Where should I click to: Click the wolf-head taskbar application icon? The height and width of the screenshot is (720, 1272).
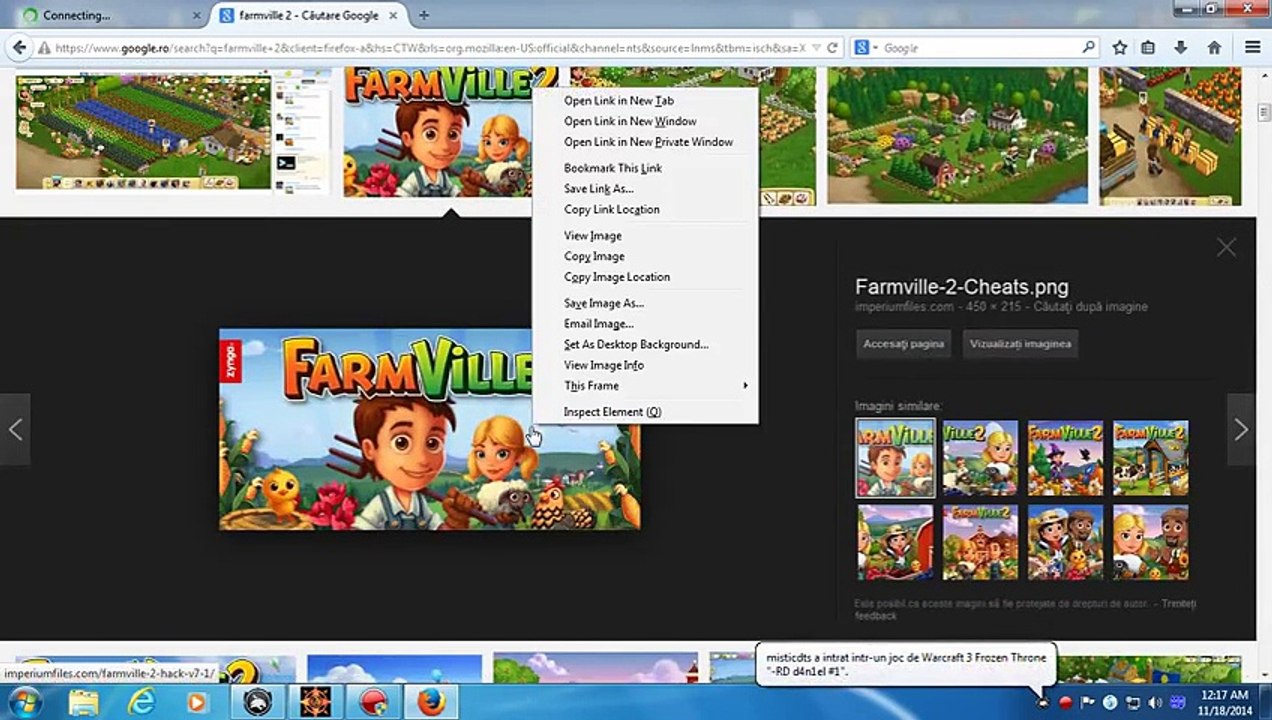[x=257, y=702]
